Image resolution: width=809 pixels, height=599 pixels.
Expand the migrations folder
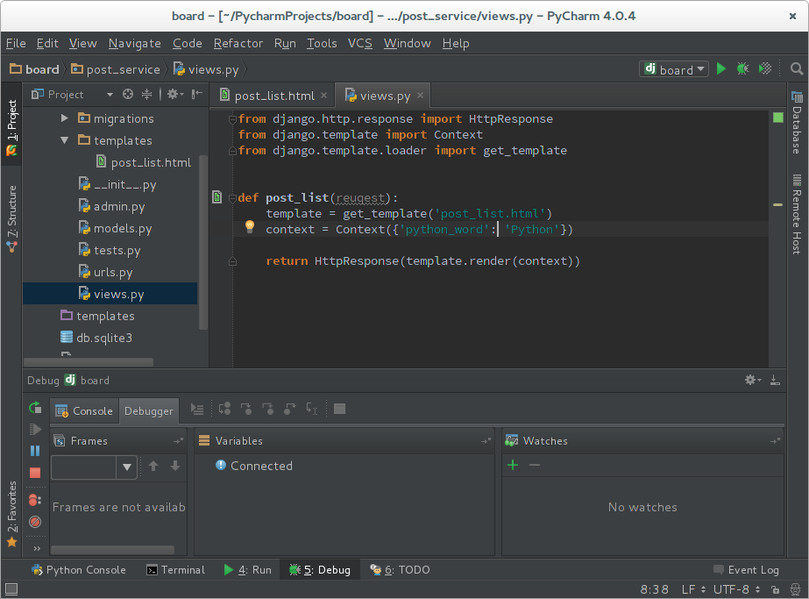click(64, 118)
